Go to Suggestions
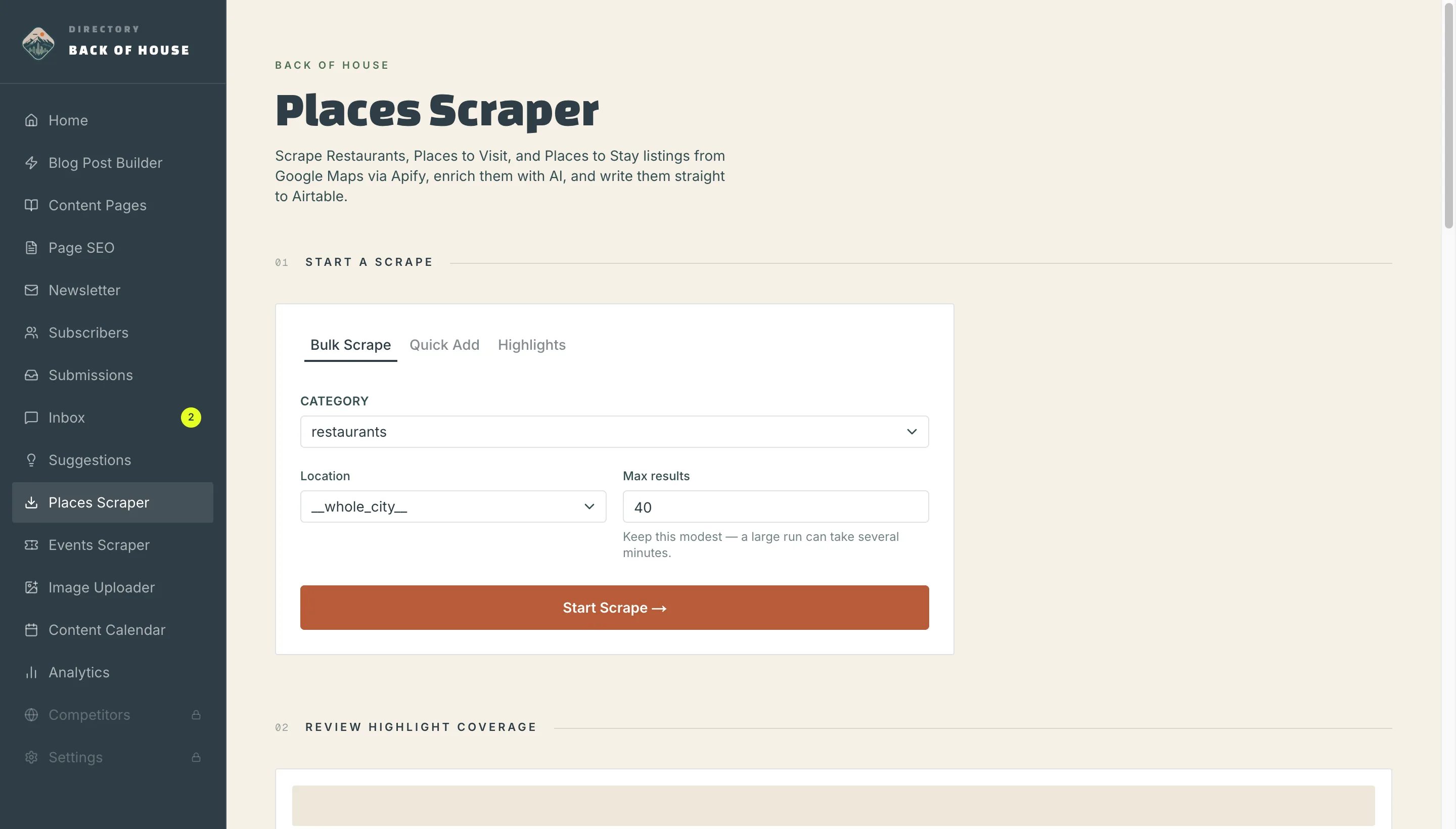The width and height of the screenshot is (1456, 829). [x=113, y=460]
